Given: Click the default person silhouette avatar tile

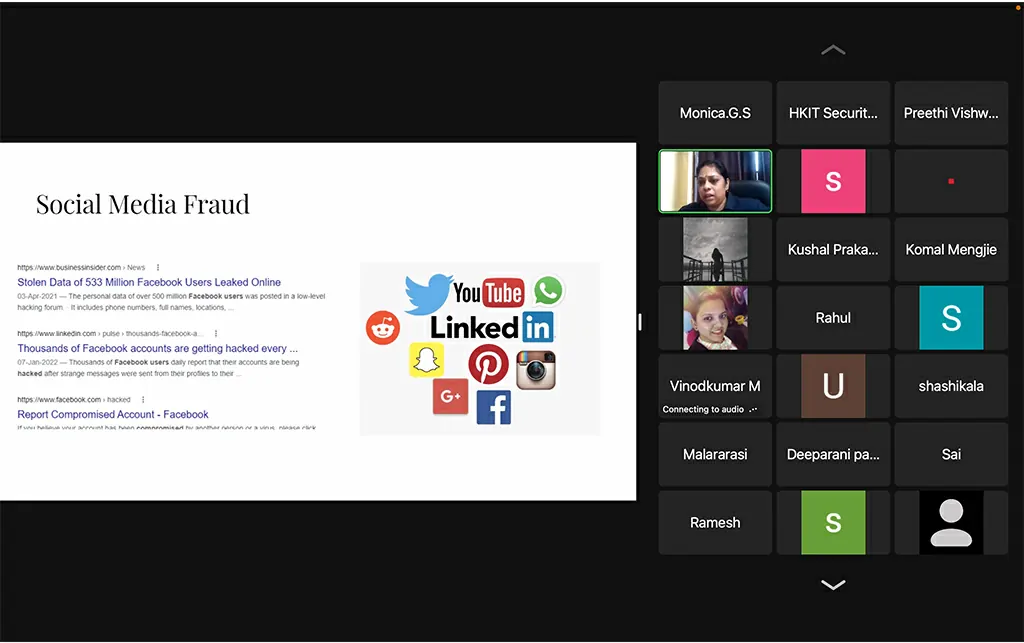Looking at the screenshot, I should (951, 523).
